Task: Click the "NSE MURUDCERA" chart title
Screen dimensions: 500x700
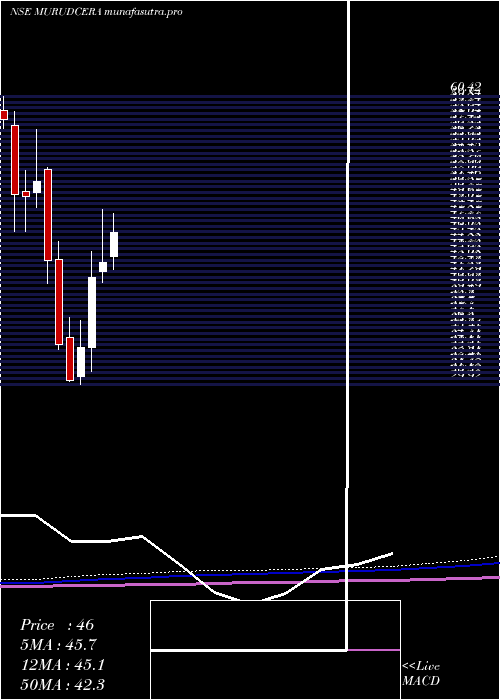Action: pyautogui.click(x=55, y=12)
